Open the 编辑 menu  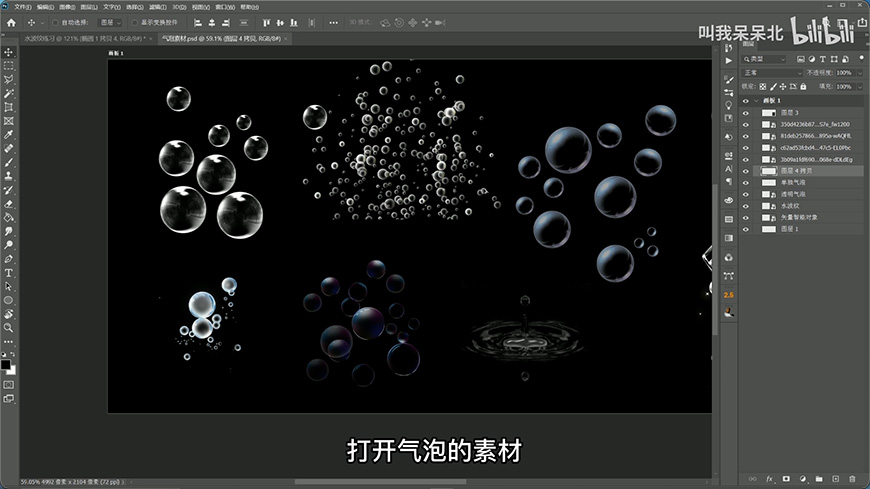tap(45, 7)
